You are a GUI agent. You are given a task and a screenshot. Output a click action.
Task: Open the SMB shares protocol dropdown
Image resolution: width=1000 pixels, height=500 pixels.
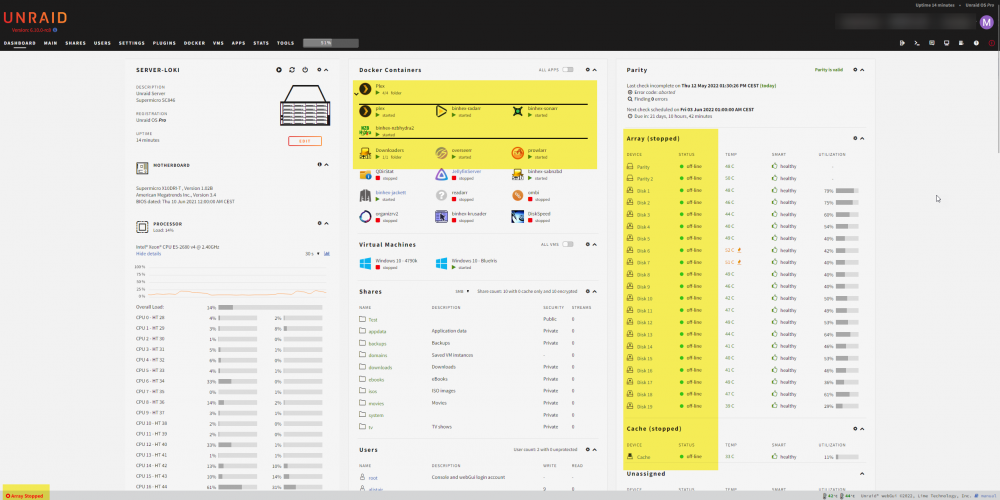click(462, 291)
